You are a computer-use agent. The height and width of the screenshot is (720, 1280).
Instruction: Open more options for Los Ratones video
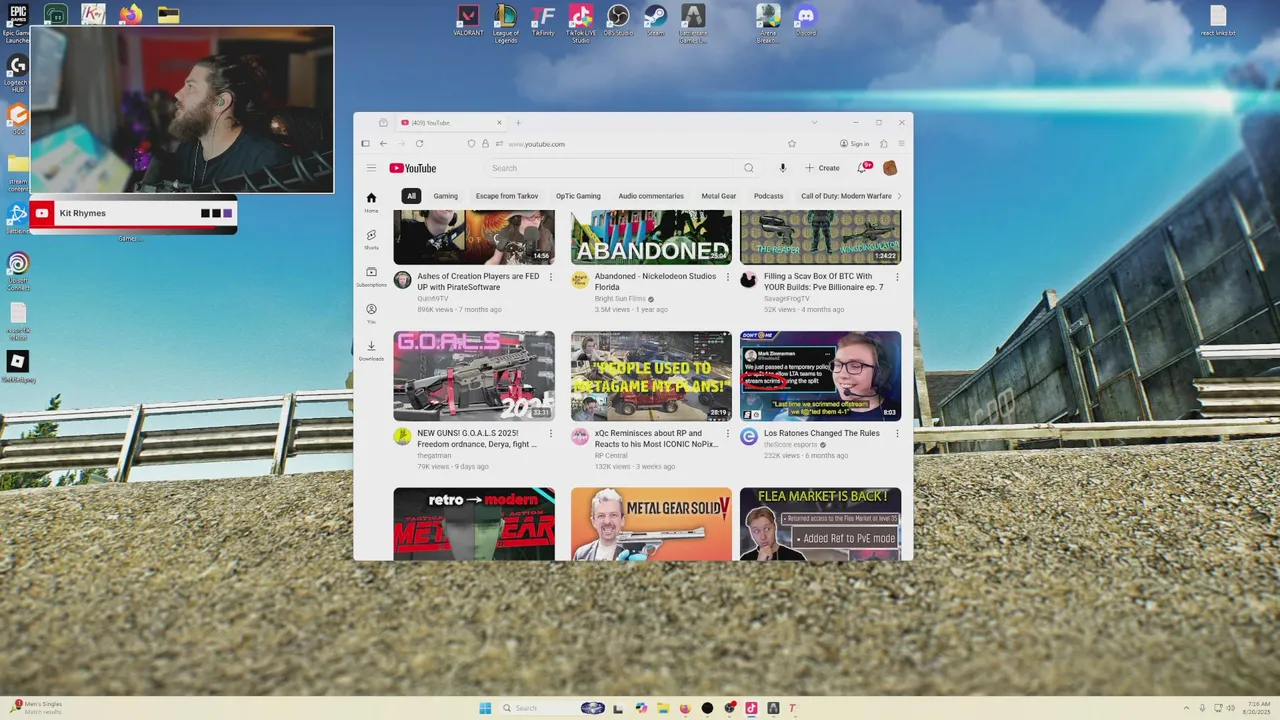pyautogui.click(x=897, y=434)
